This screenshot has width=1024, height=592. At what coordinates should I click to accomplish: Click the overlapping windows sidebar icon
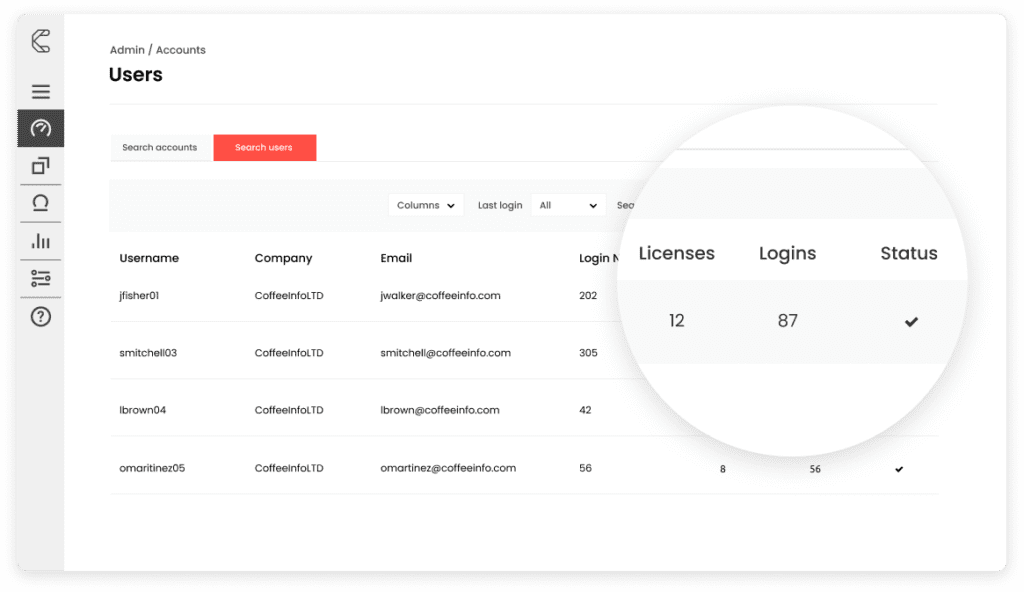coord(41,166)
